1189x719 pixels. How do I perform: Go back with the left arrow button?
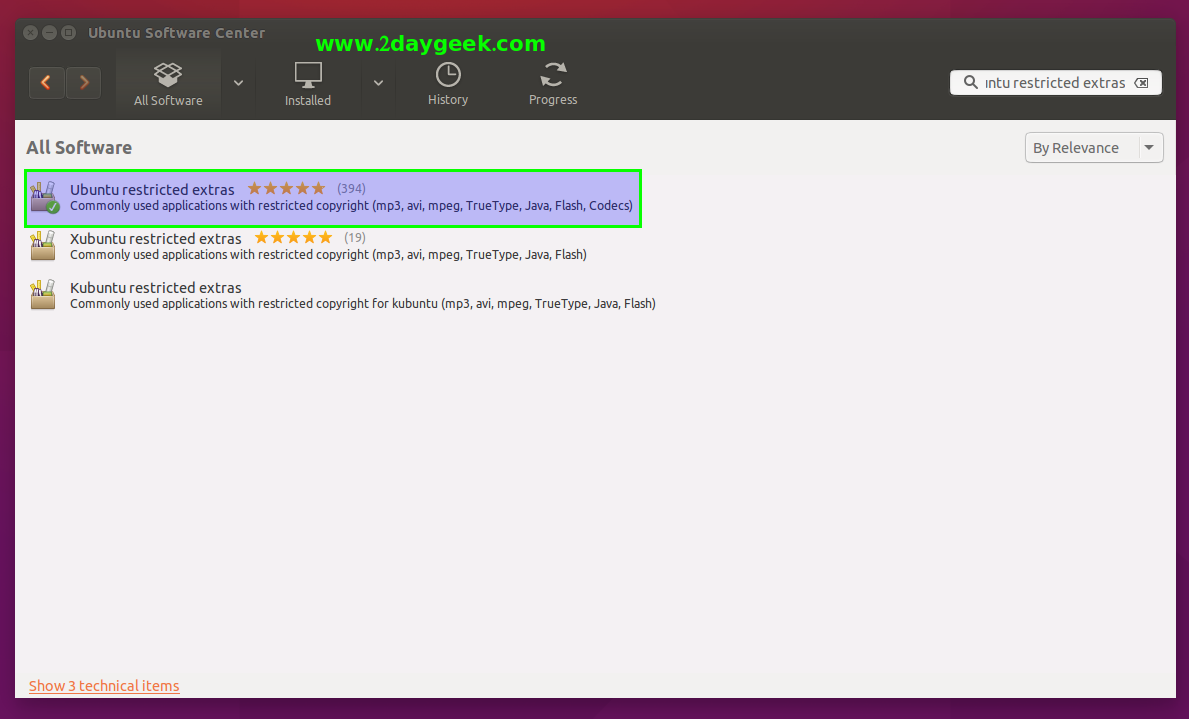(x=46, y=83)
